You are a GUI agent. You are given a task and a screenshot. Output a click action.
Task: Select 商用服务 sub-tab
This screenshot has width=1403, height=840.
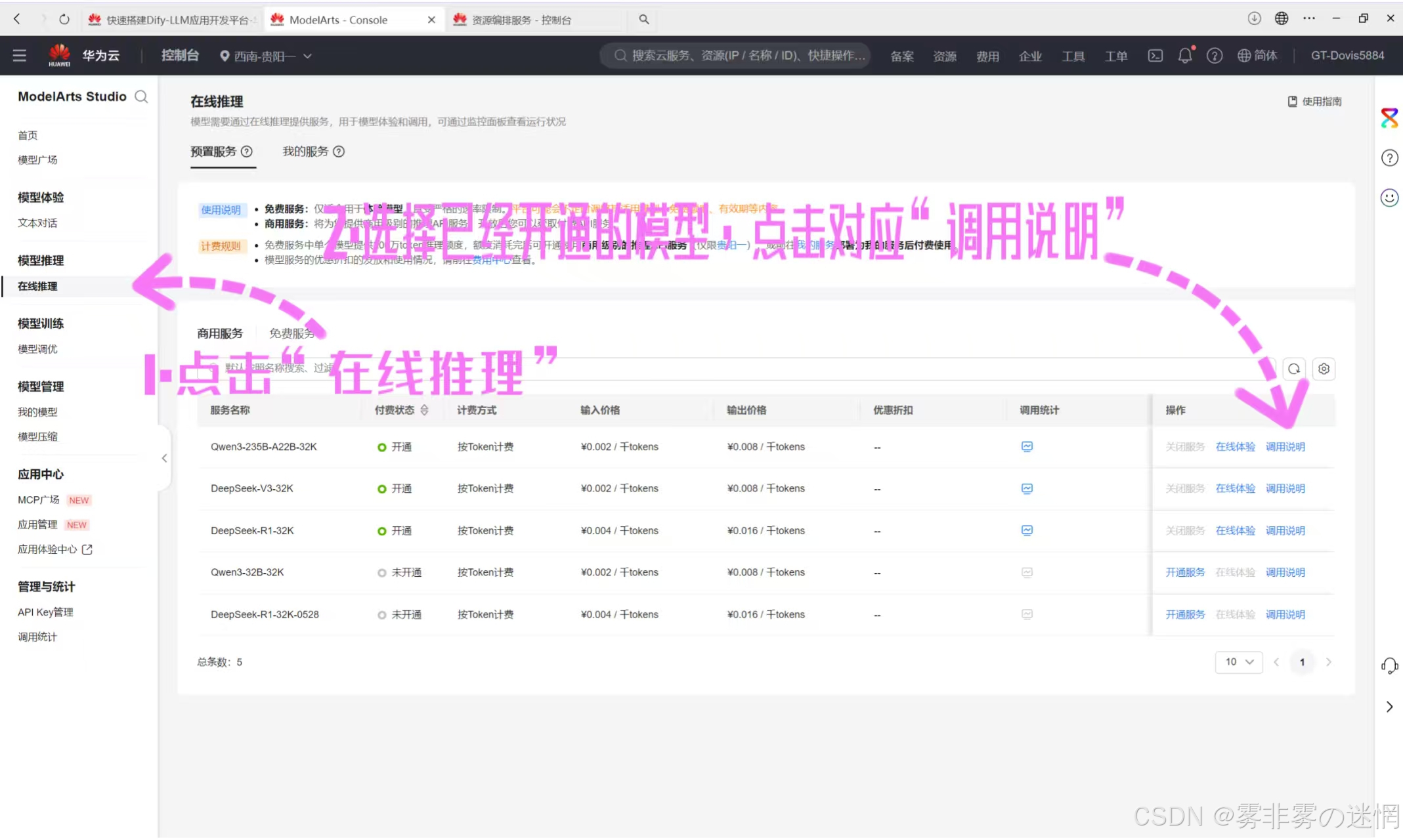(220, 333)
